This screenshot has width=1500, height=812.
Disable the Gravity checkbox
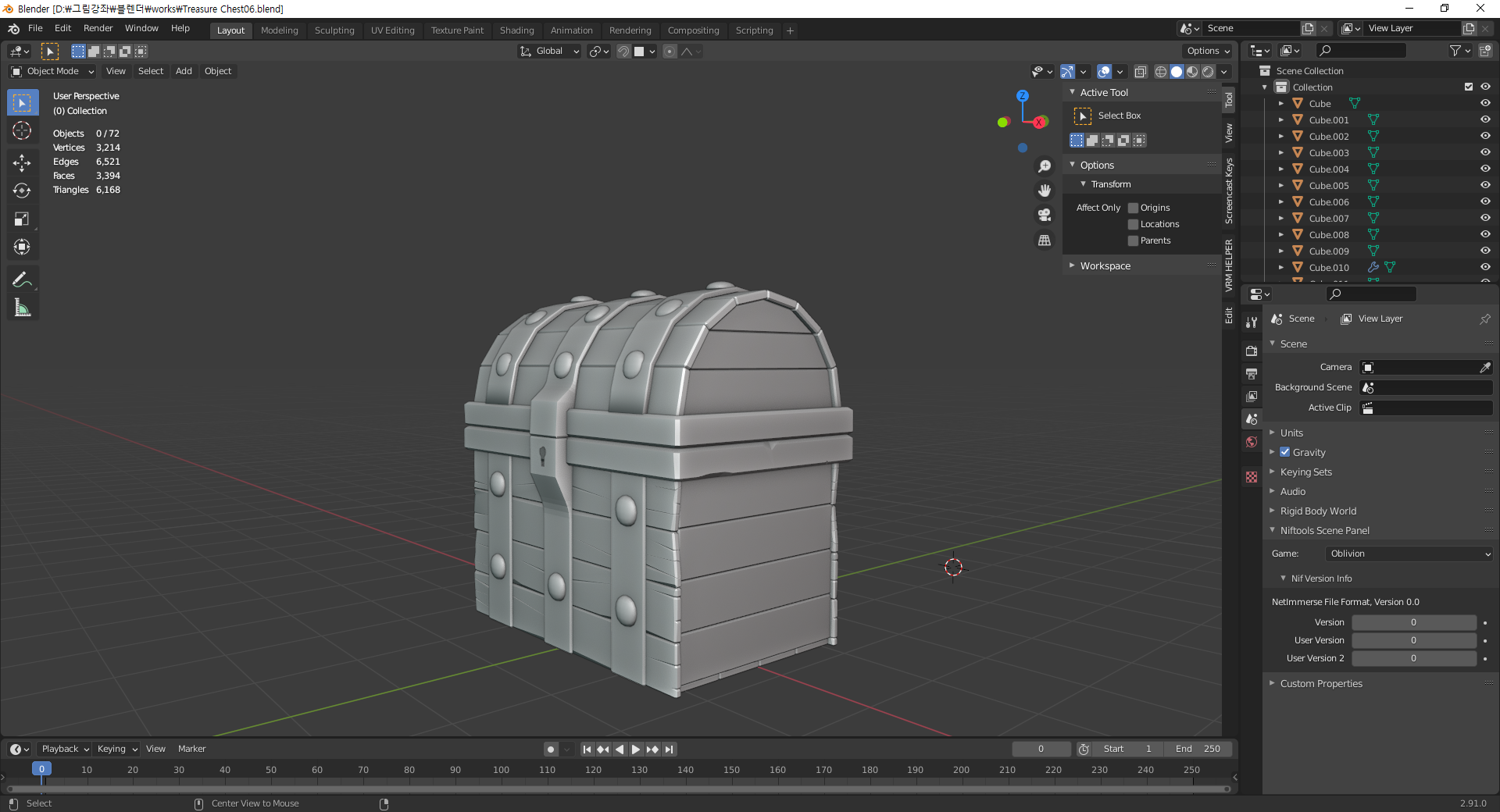click(1285, 452)
